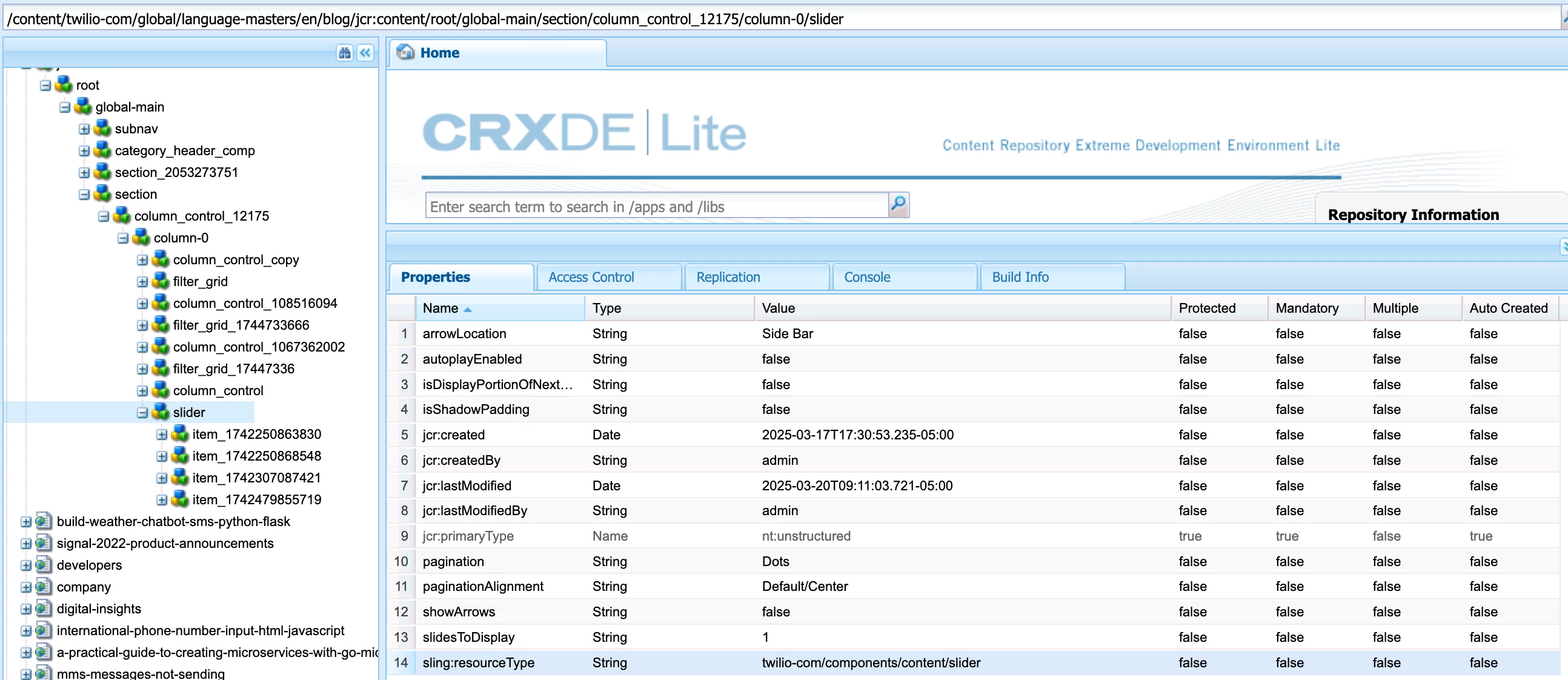Expand the column_control_copy node
Viewport: 1568px width, 680px height.
pos(142,260)
